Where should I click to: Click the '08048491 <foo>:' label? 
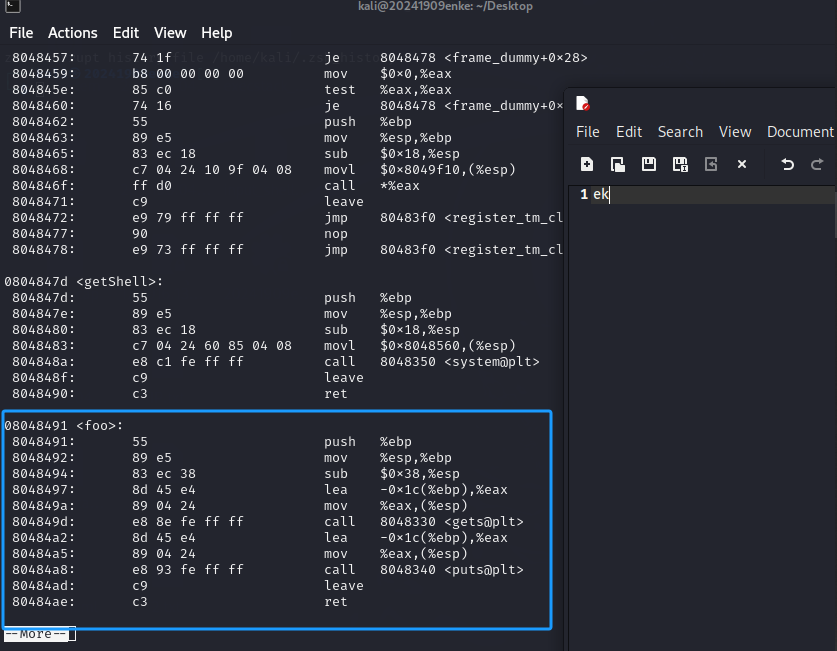point(64,426)
